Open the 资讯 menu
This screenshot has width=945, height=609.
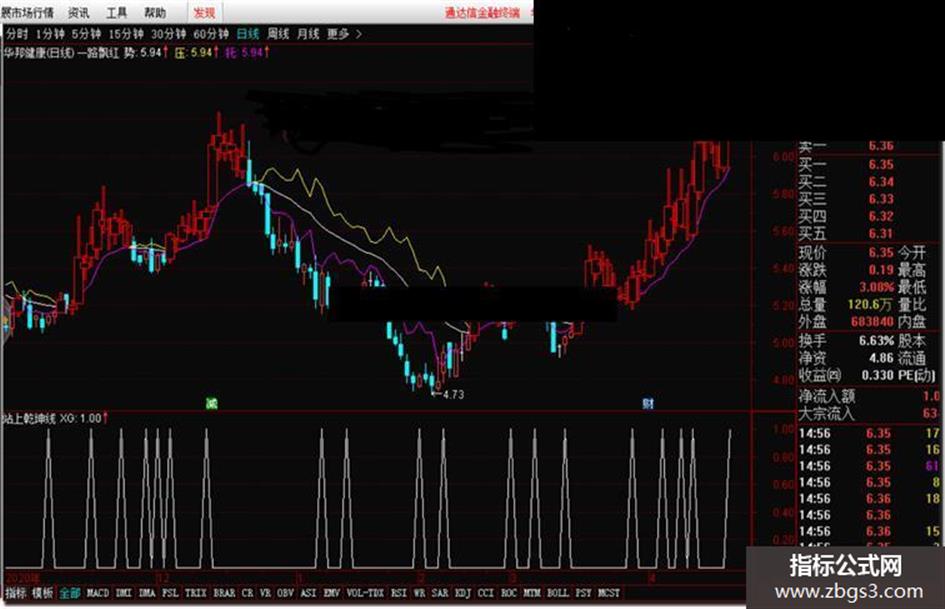pos(78,12)
